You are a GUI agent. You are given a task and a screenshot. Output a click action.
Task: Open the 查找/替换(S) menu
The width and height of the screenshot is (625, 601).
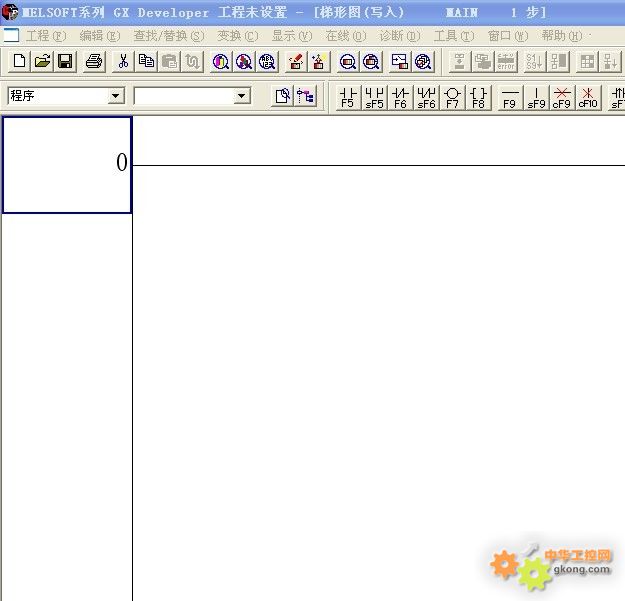pos(169,36)
